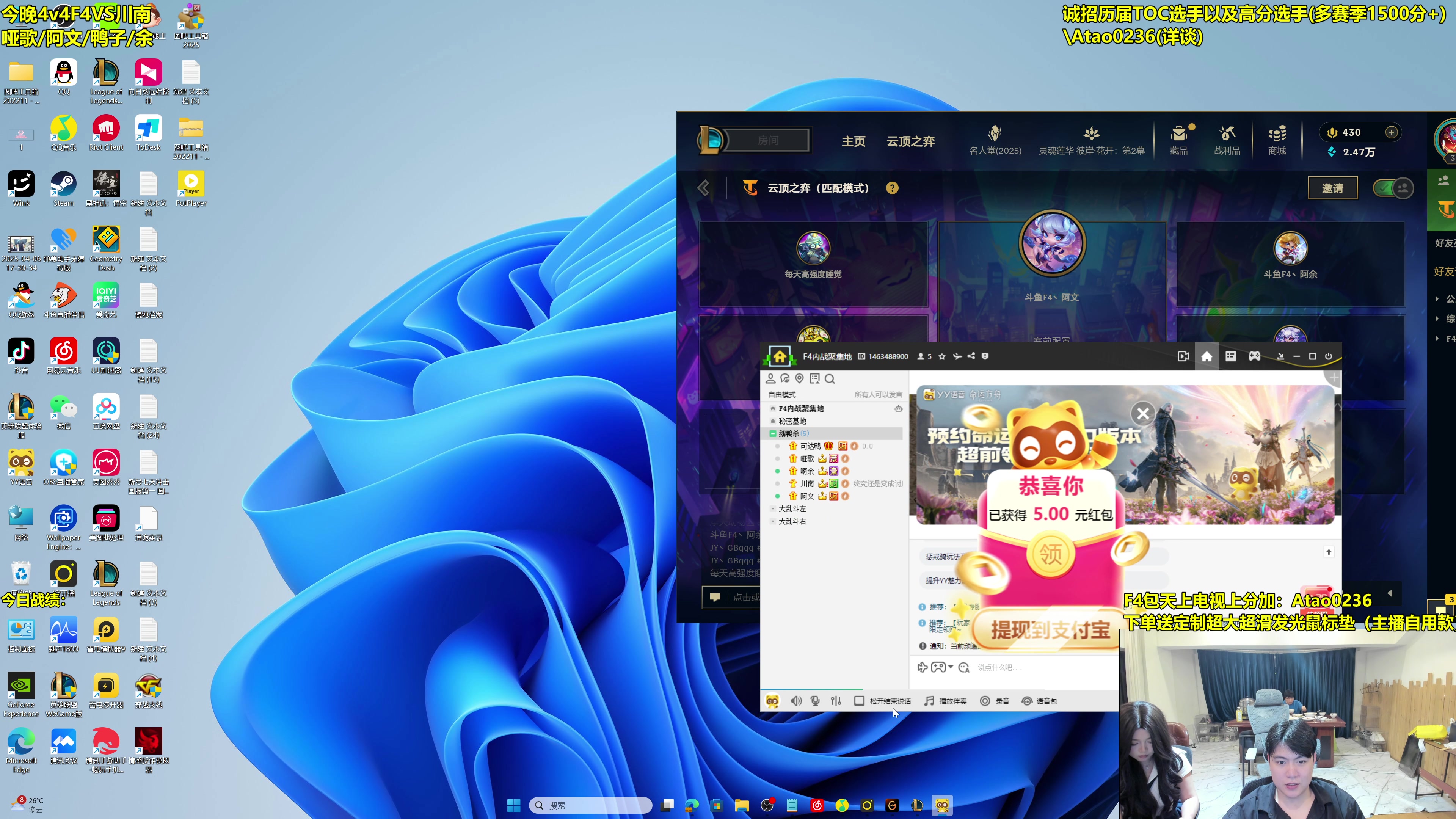The image size is (1456, 819).
Task: Select user 可达鸭 in channel list
Action: point(810,446)
